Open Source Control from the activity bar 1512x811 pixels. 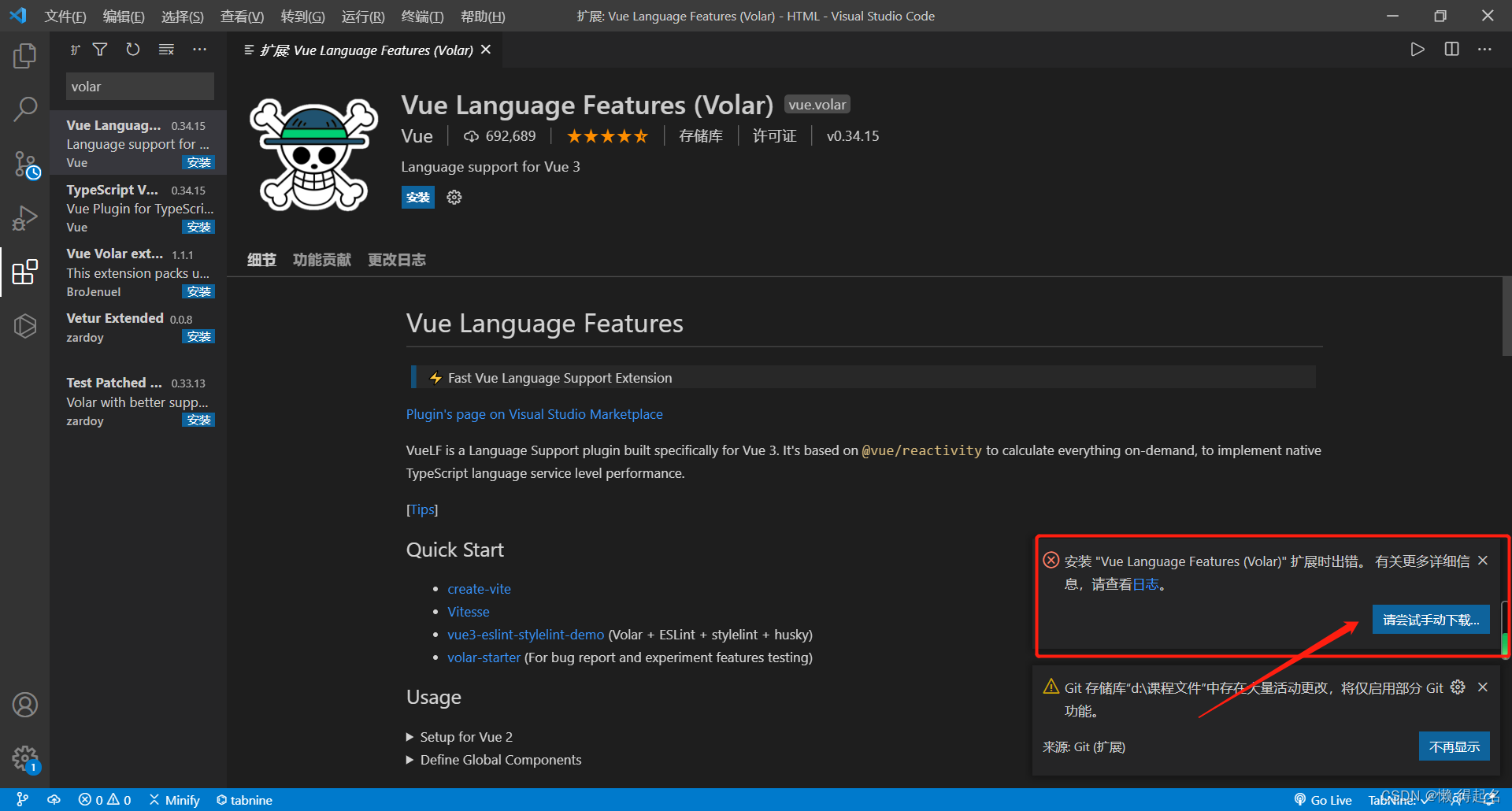[x=24, y=164]
